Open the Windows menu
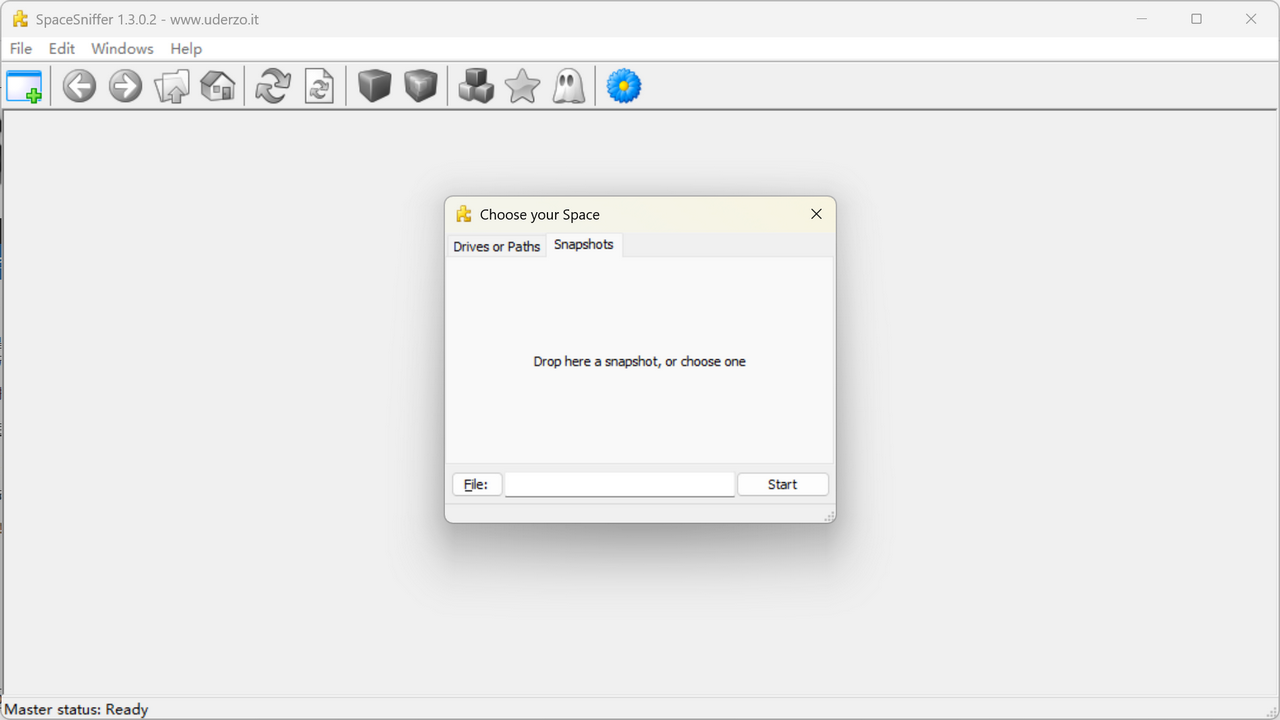 (x=122, y=48)
